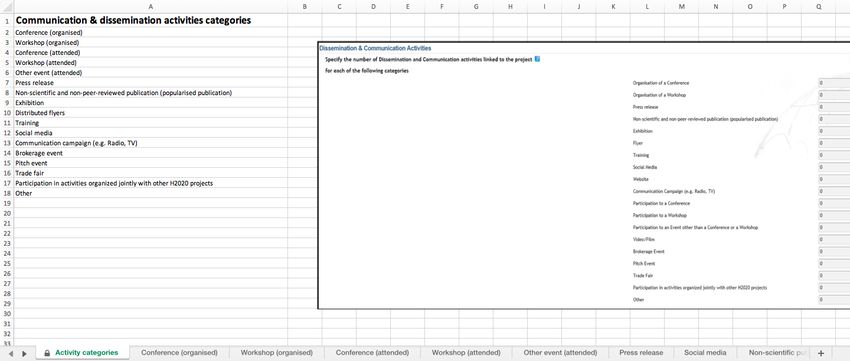
Task: Open the Press release sheet tab
Action: (641, 352)
